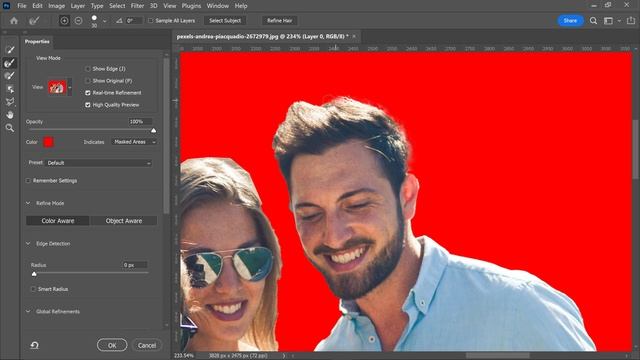Screen dimensions: 640x360
Task: Open workspace dropdown arrow beside layout icon
Action: pyautogui.click(x=619, y=20)
